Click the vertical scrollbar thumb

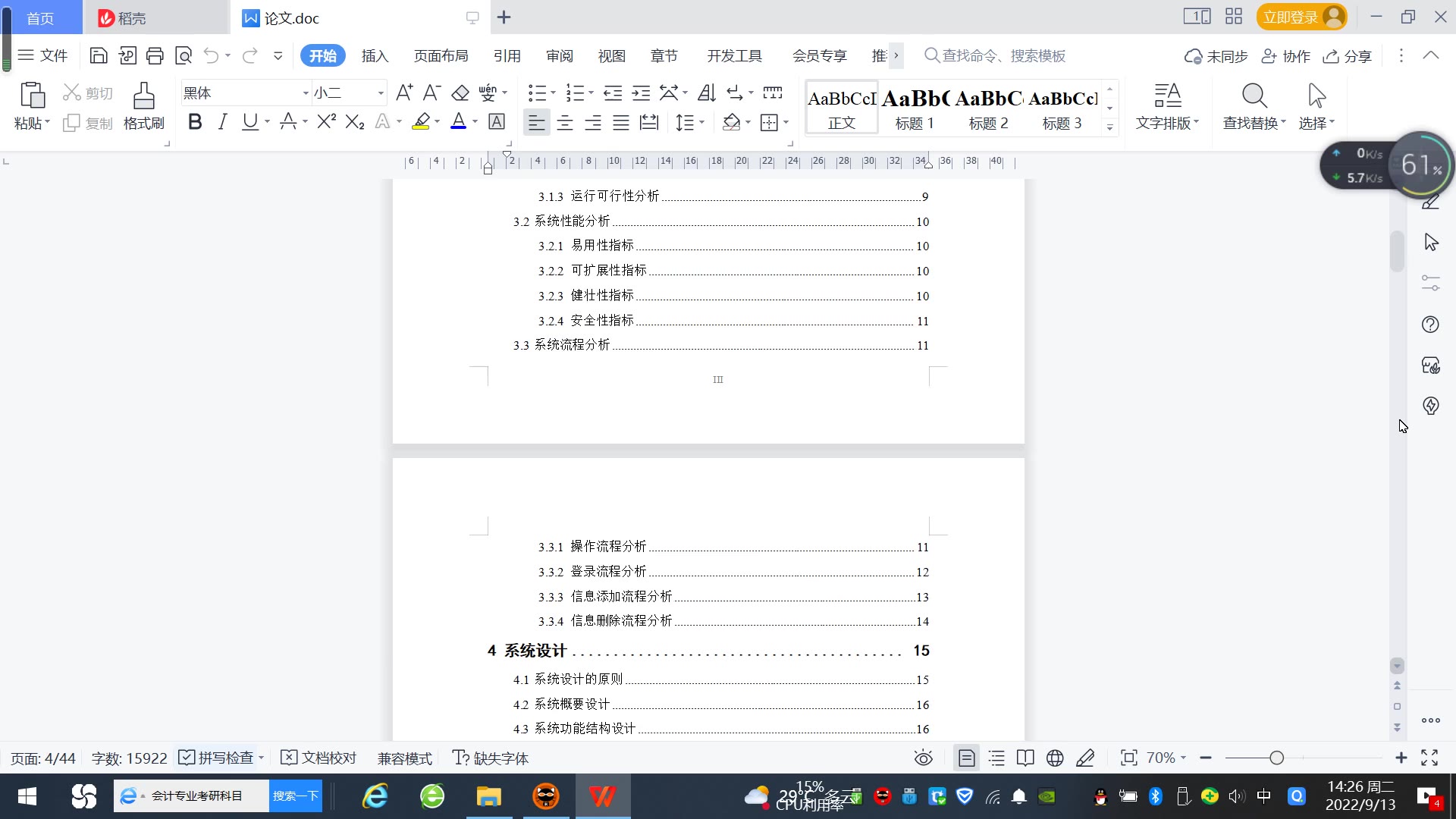[x=1397, y=251]
